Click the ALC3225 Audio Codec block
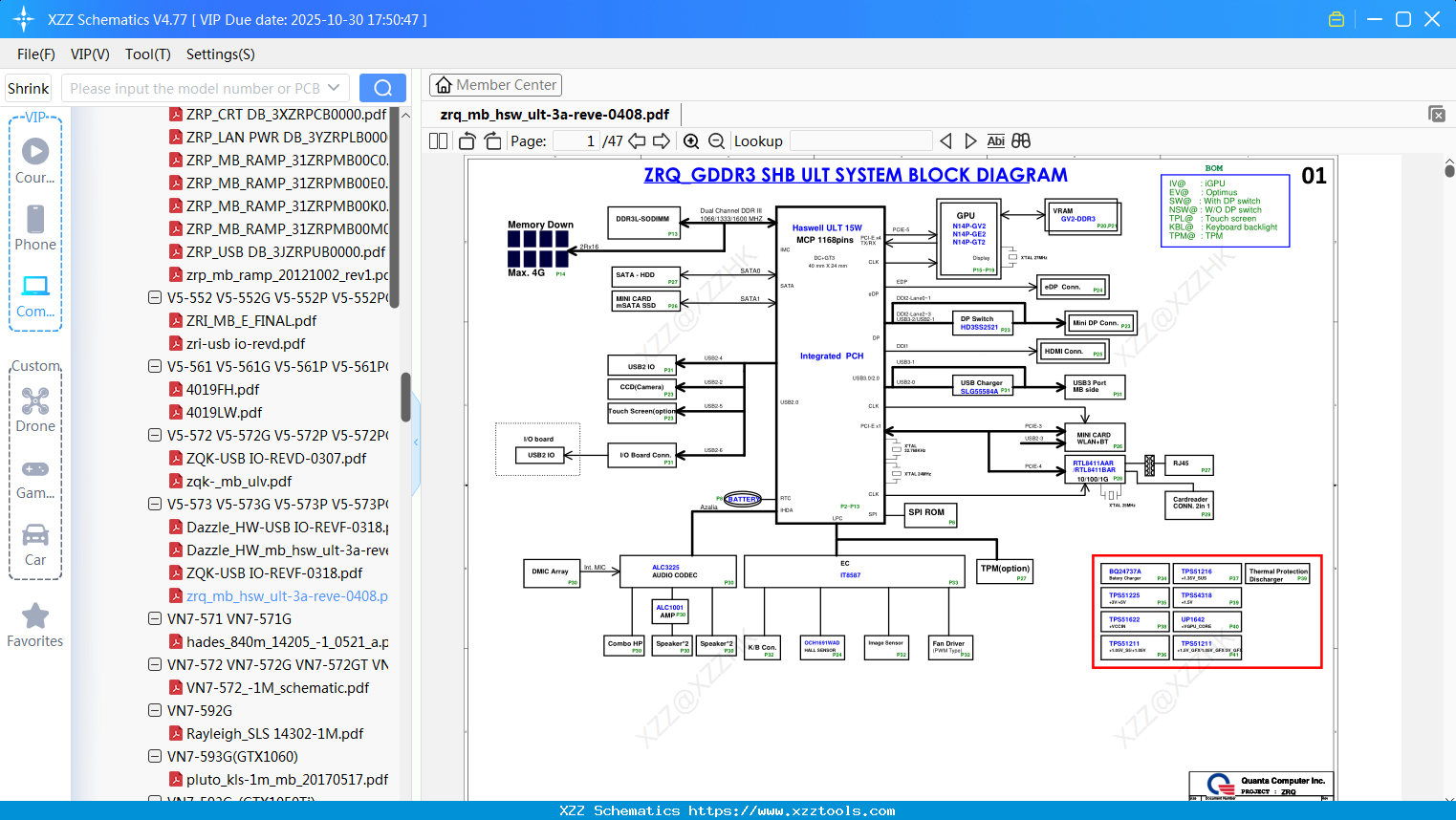 click(x=677, y=572)
